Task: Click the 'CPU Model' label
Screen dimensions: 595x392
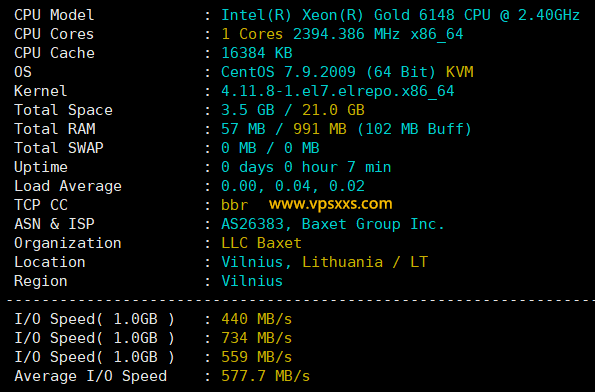Action: pyautogui.click(x=54, y=15)
